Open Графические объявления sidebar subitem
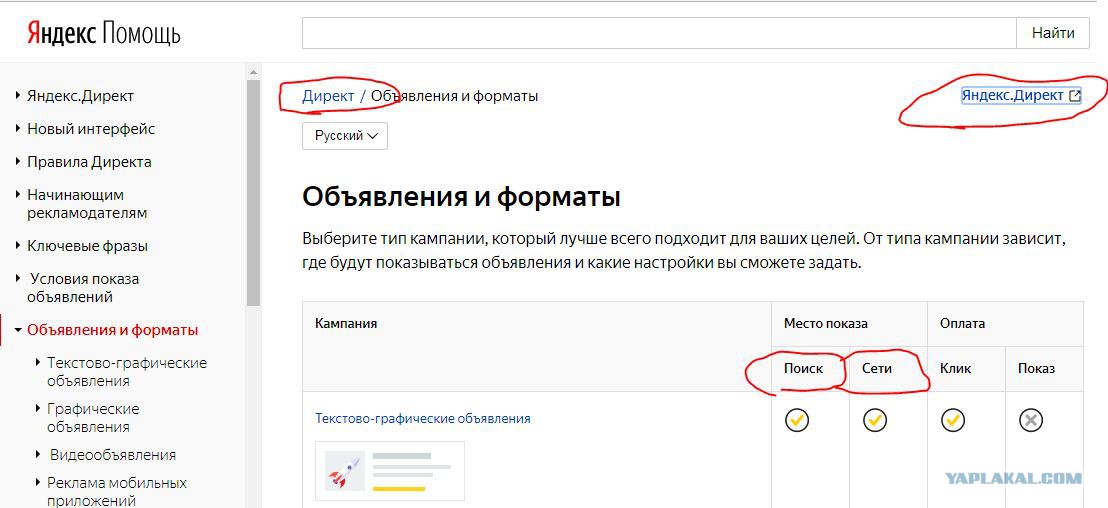1108x508 pixels. tap(93, 418)
